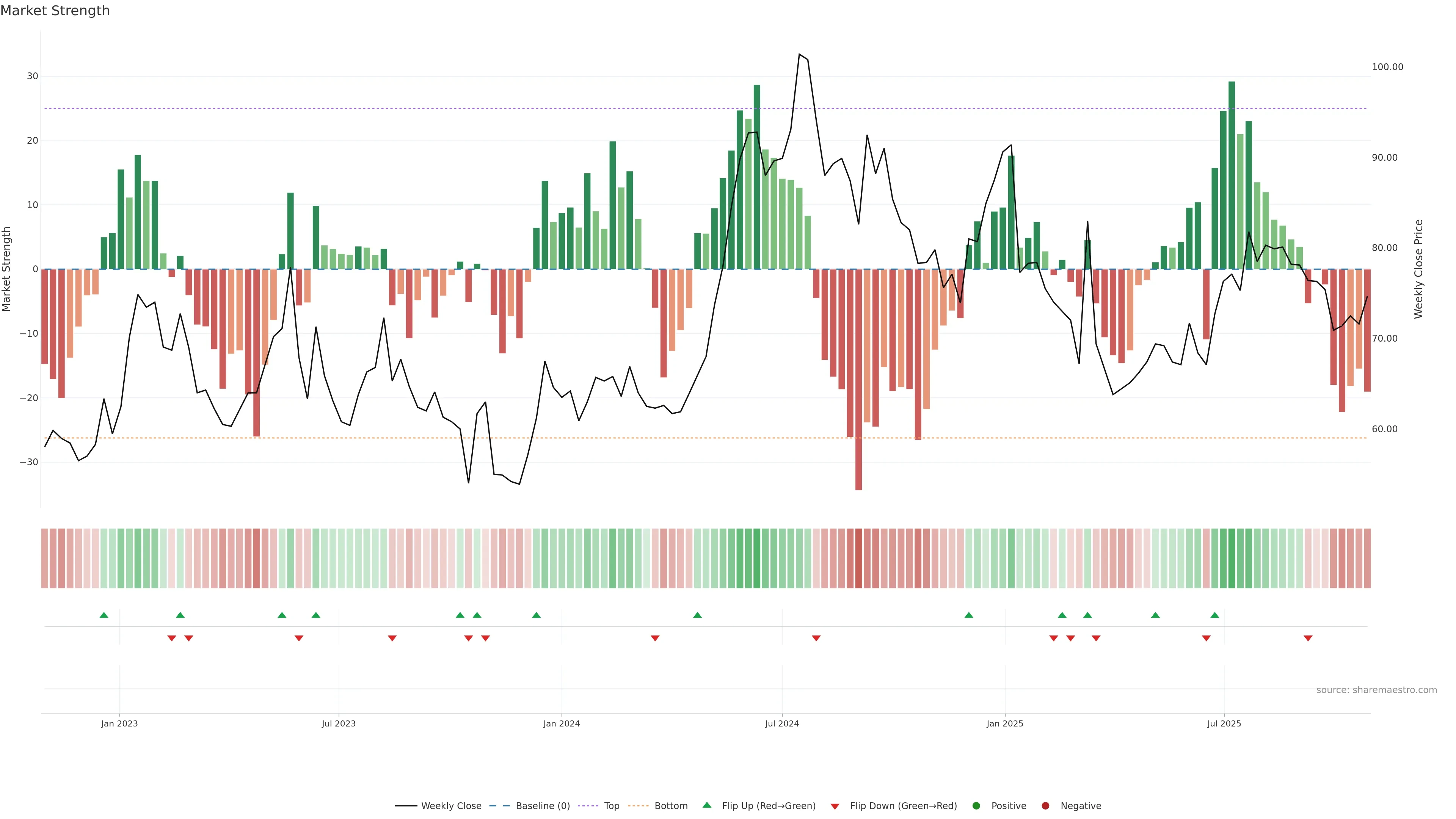The image size is (1456, 819).
Task: Click the leftmost red flip-down triangle marker
Action: (x=172, y=638)
